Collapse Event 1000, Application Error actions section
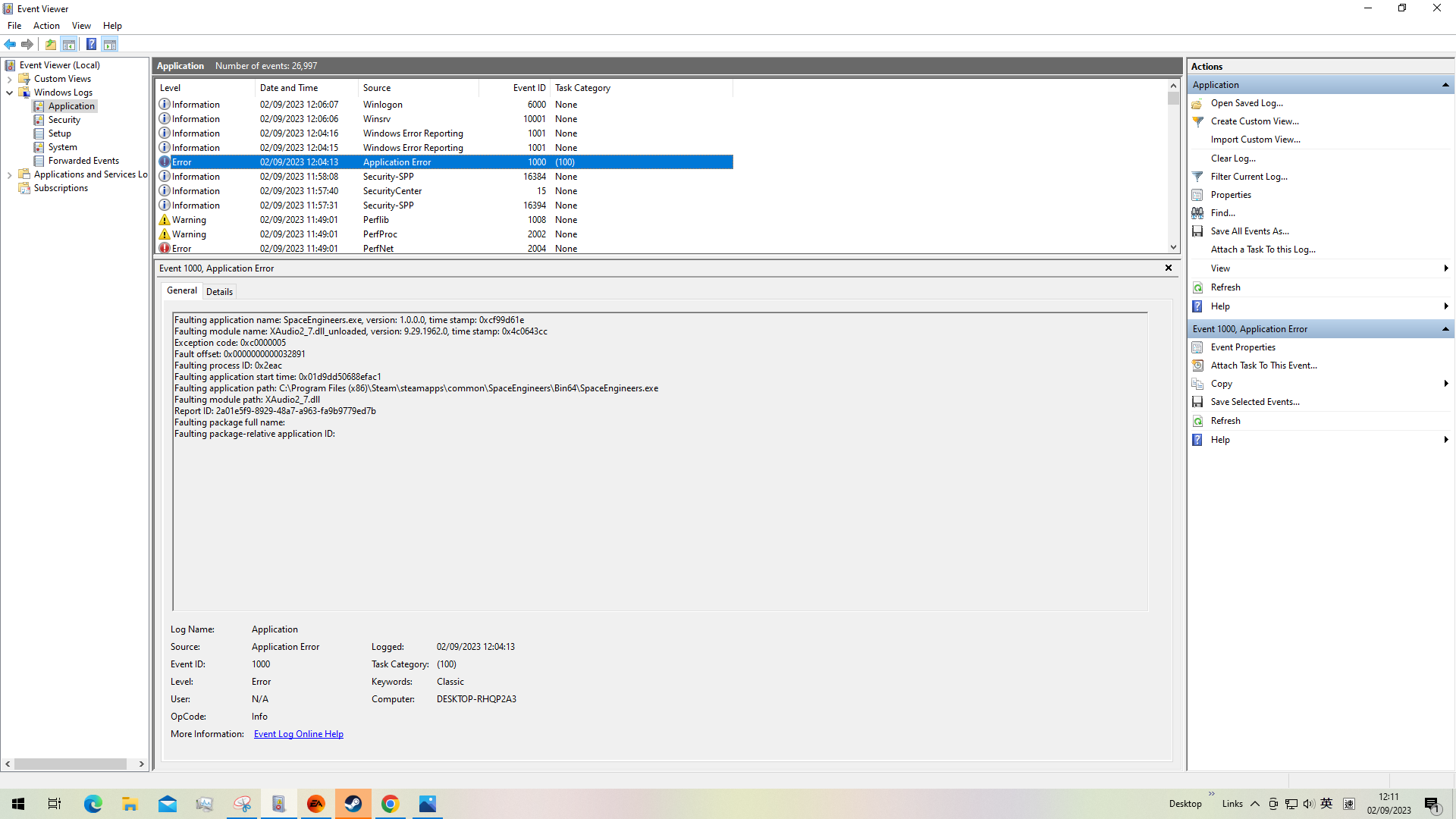Viewport: 1456px width, 819px height. click(1445, 329)
